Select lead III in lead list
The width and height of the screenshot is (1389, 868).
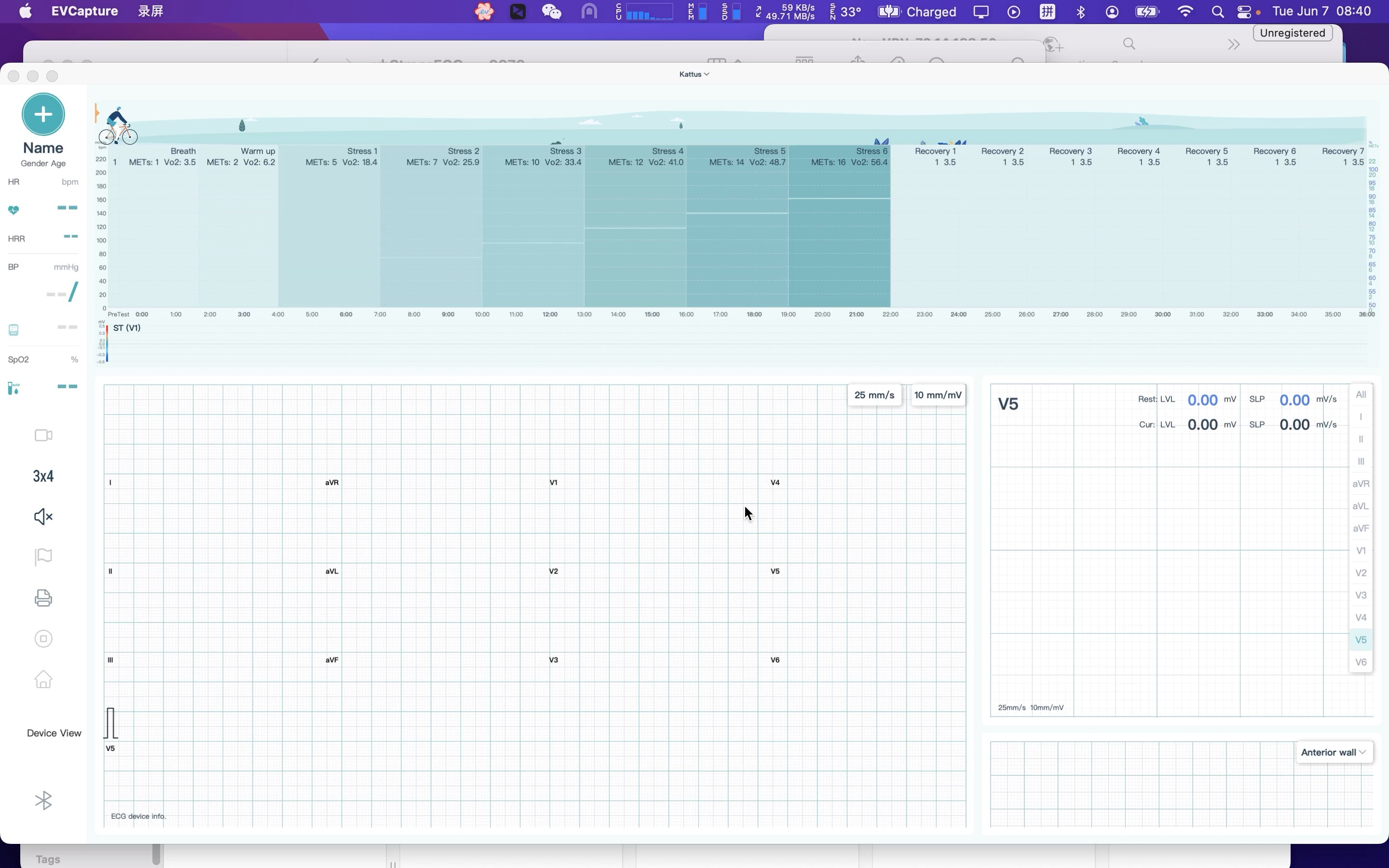point(1361,461)
